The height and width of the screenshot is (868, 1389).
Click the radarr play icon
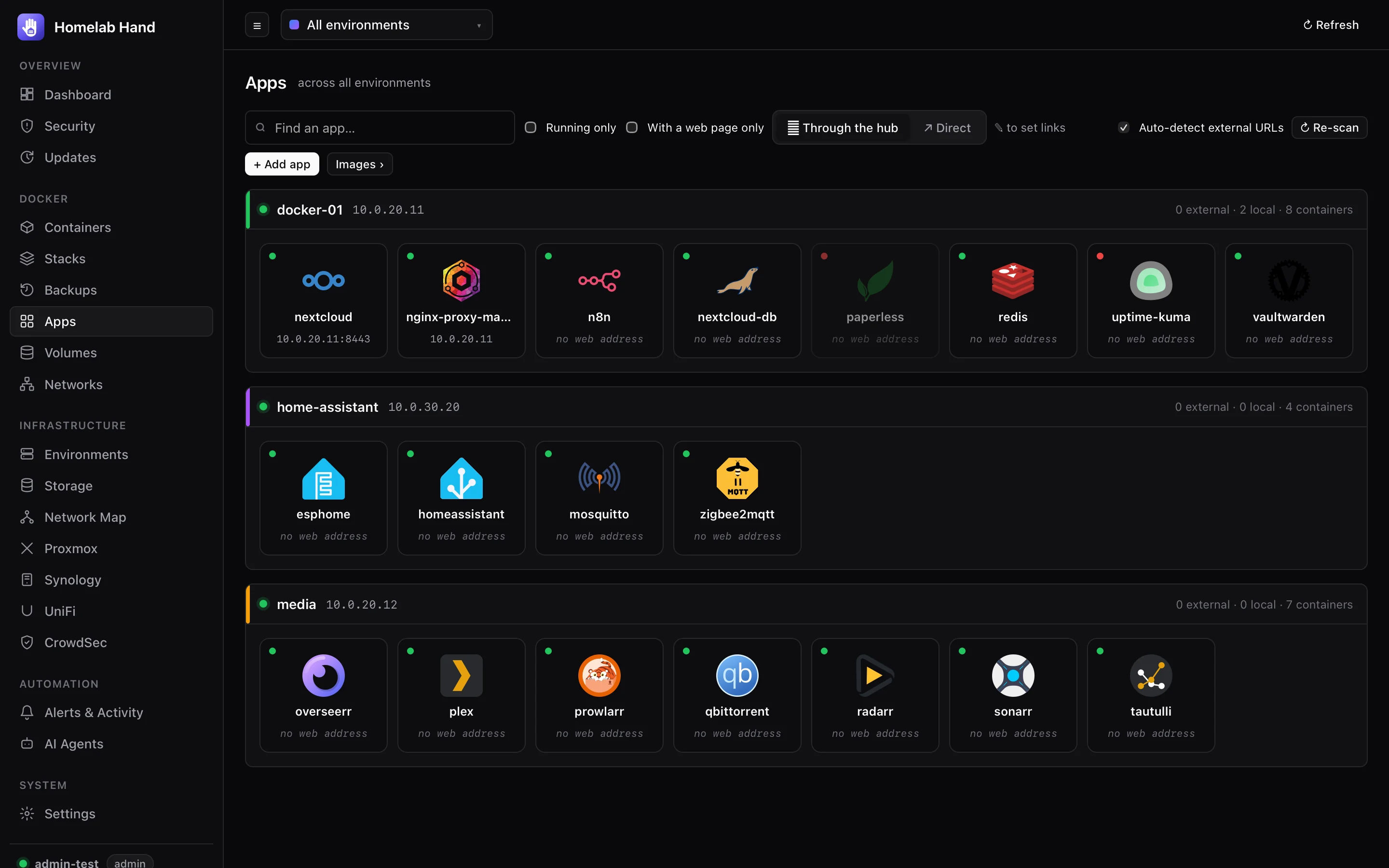pos(875,675)
